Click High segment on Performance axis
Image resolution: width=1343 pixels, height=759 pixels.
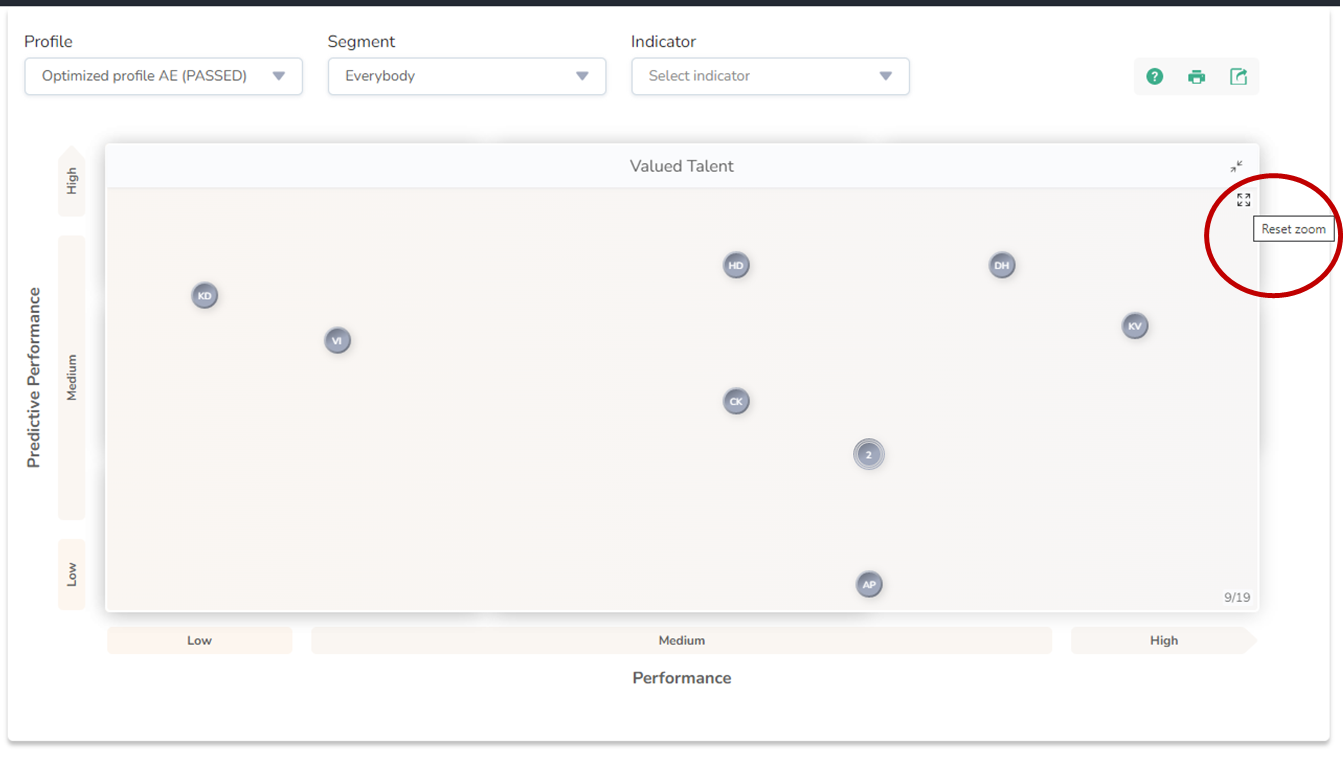point(1163,641)
